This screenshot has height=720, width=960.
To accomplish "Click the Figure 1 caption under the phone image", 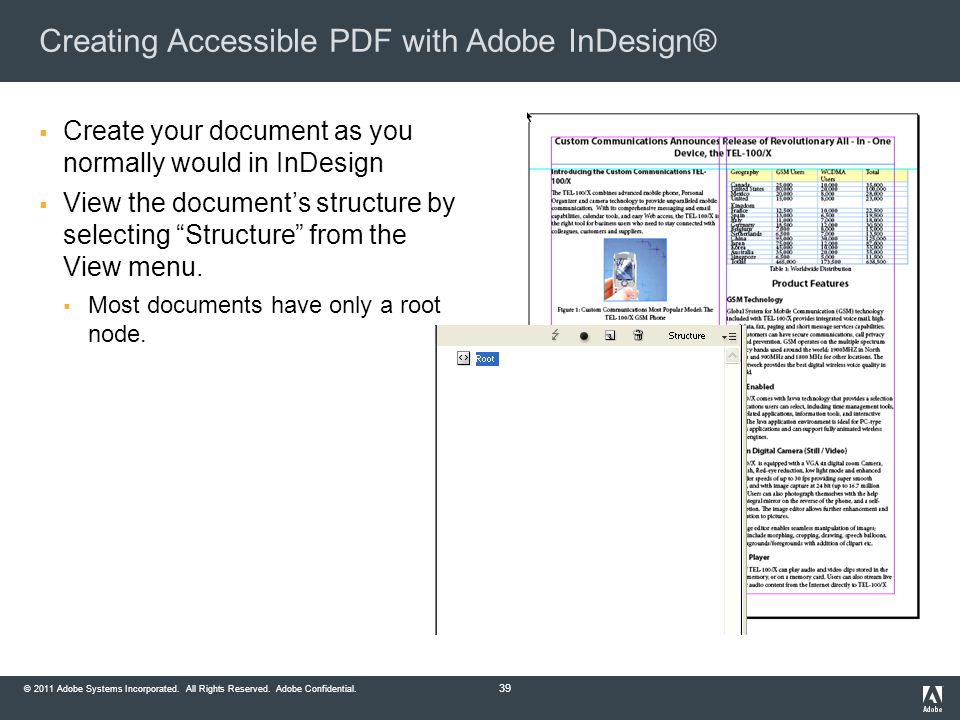I will [x=635, y=313].
